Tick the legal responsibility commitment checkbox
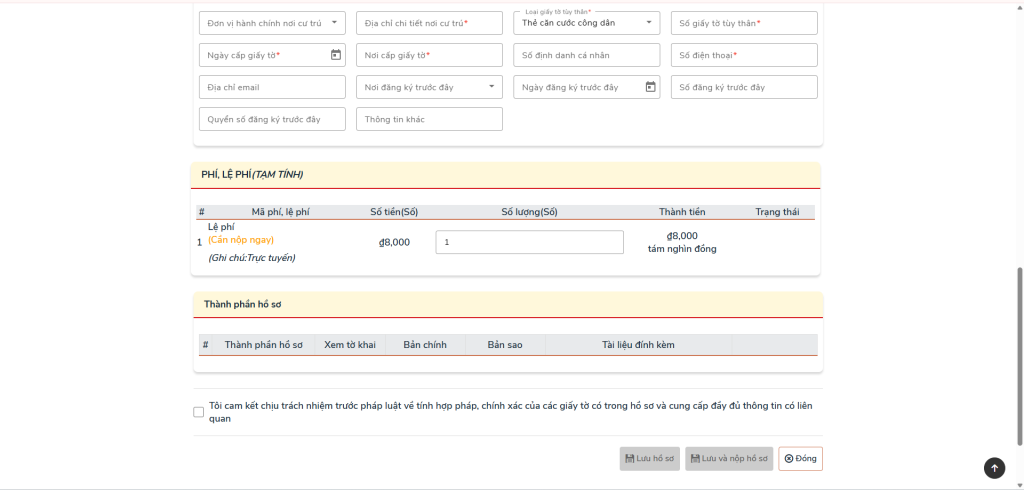Screen dimensions: 1024x490 point(198,412)
